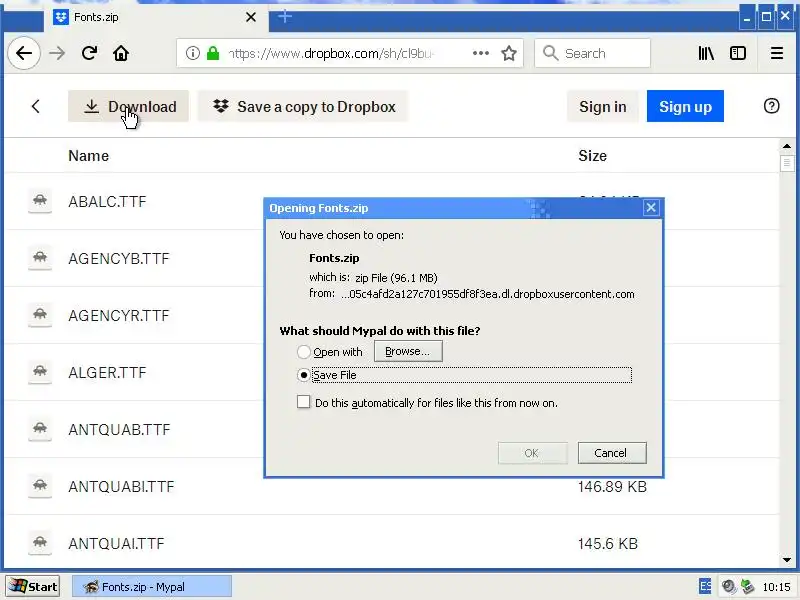This screenshot has width=800, height=600.
Task: Click the AGENCYR.TTF file icon
Action: [40, 315]
